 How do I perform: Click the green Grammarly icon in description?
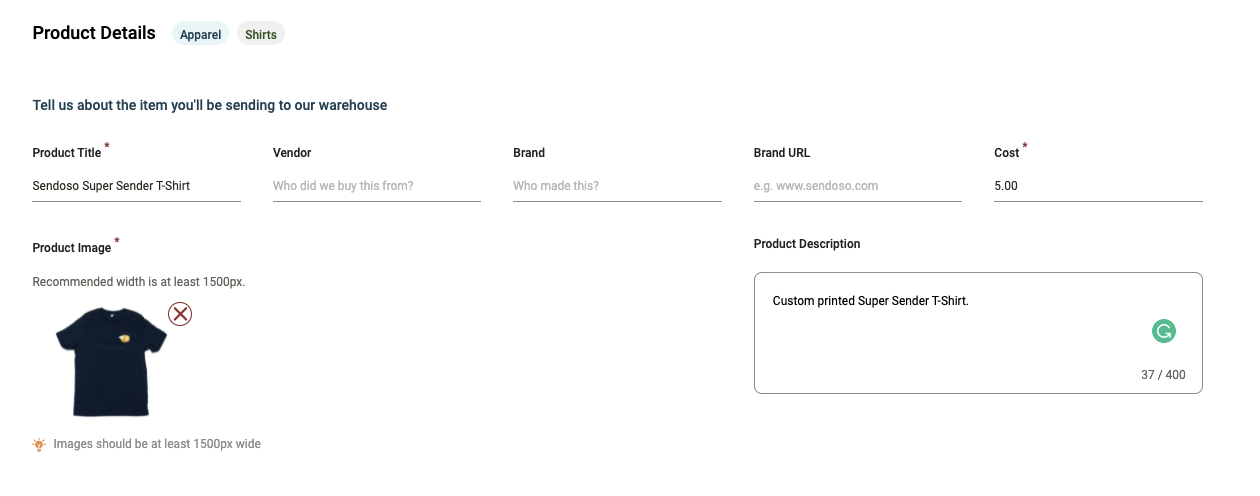[x=1163, y=331]
